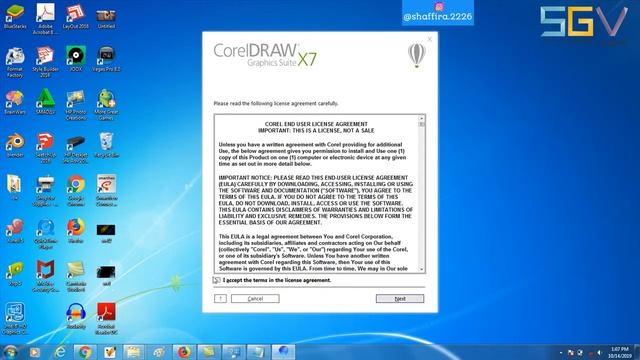Open Format Factory desktop shortcut
Screen dimensions: 640x360
[15, 62]
